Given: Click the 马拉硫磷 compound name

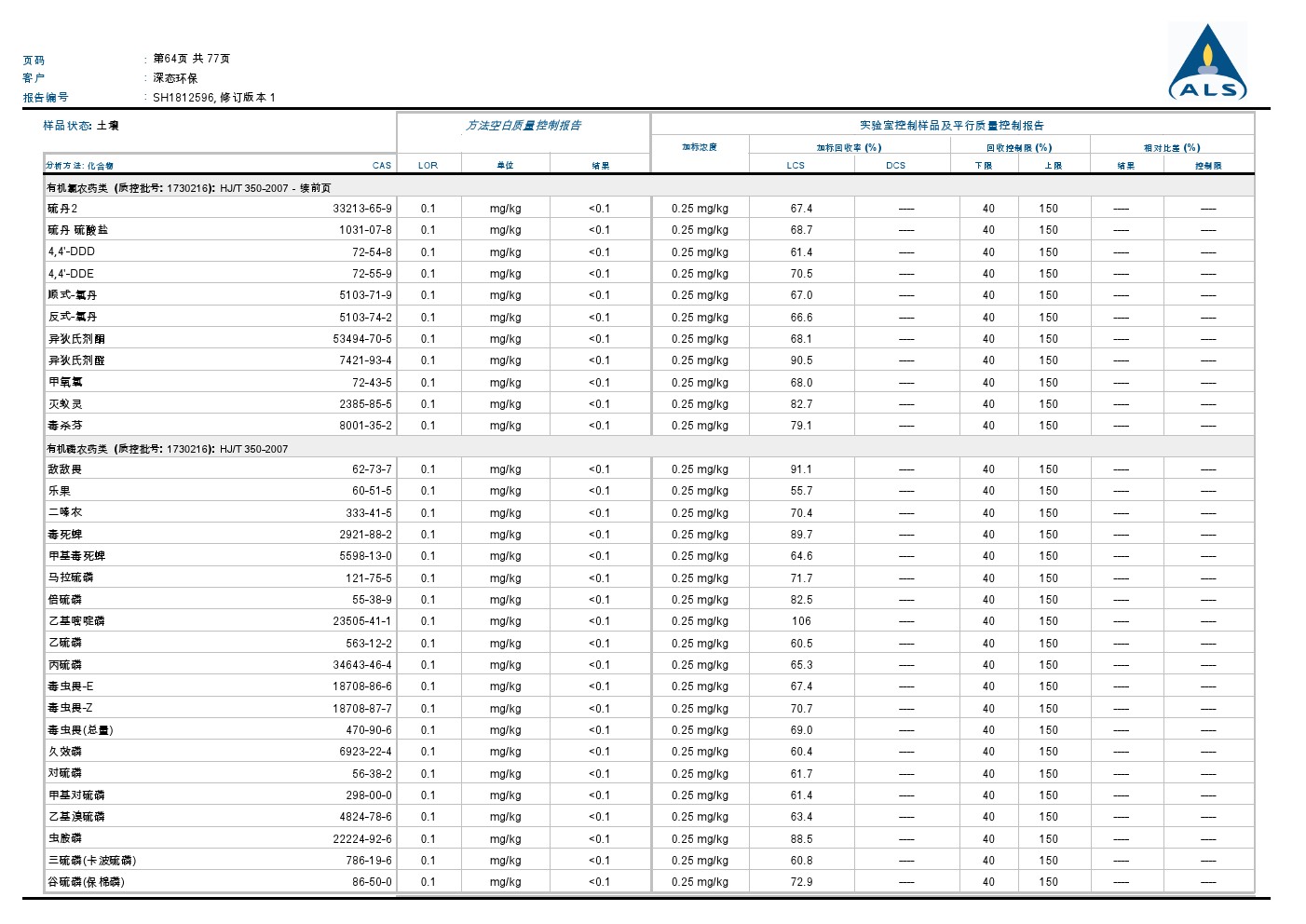Looking at the screenshot, I should [x=71, y=578].
